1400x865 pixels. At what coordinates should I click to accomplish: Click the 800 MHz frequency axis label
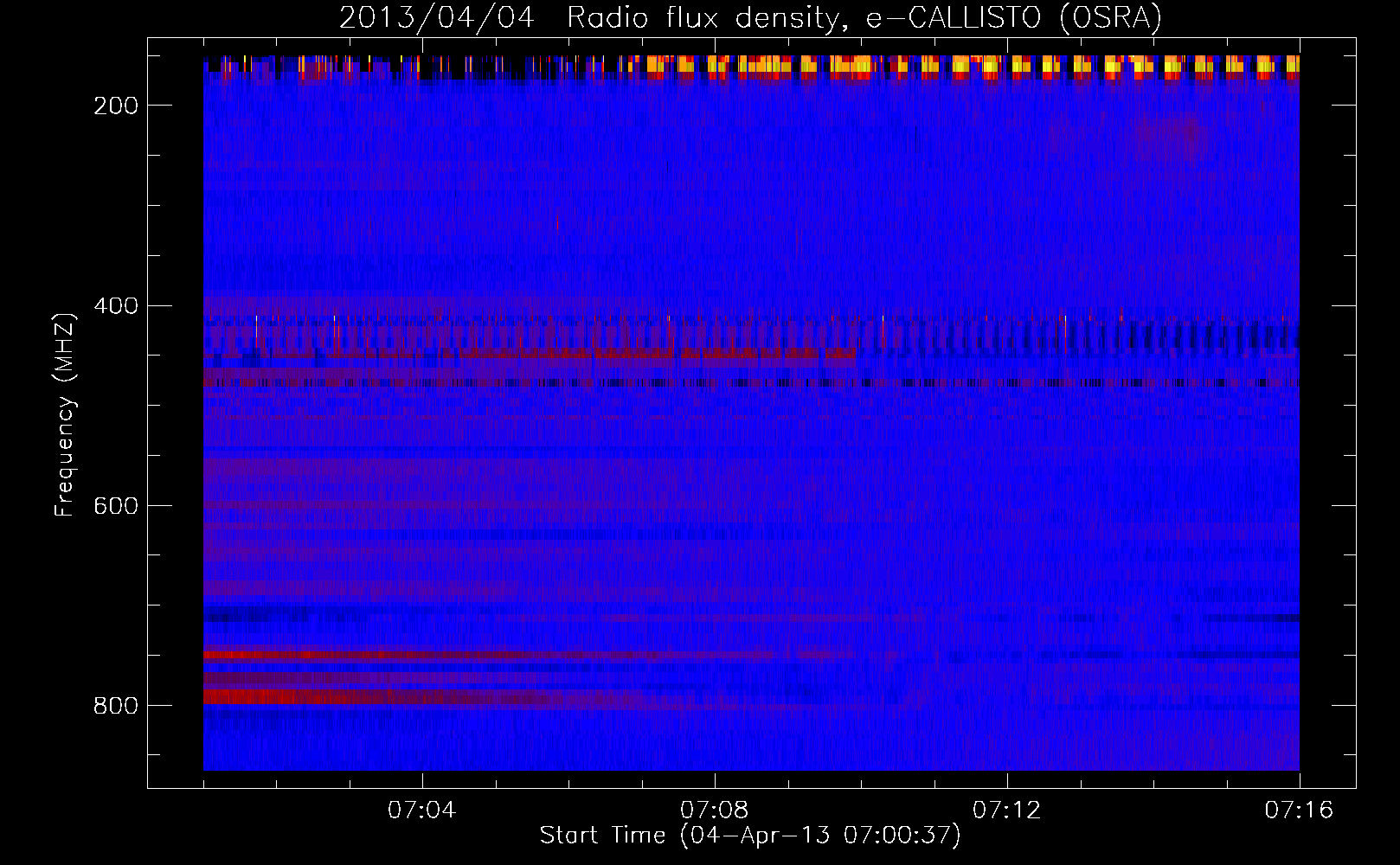(x=116, y=706)
